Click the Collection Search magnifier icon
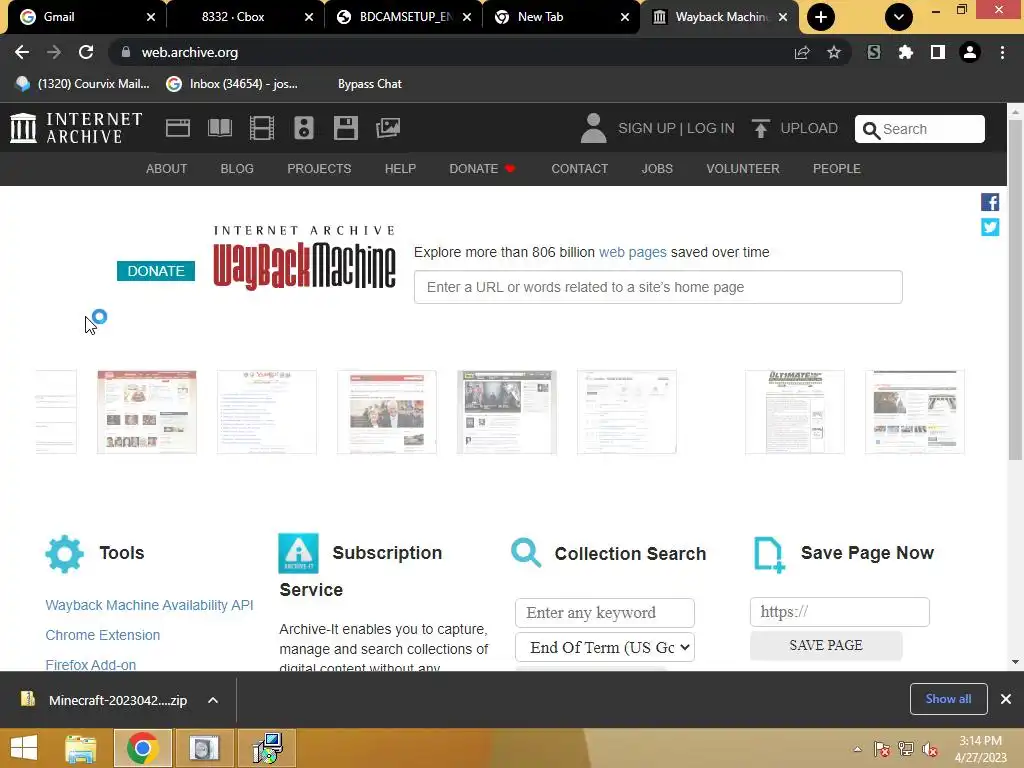 526,553
